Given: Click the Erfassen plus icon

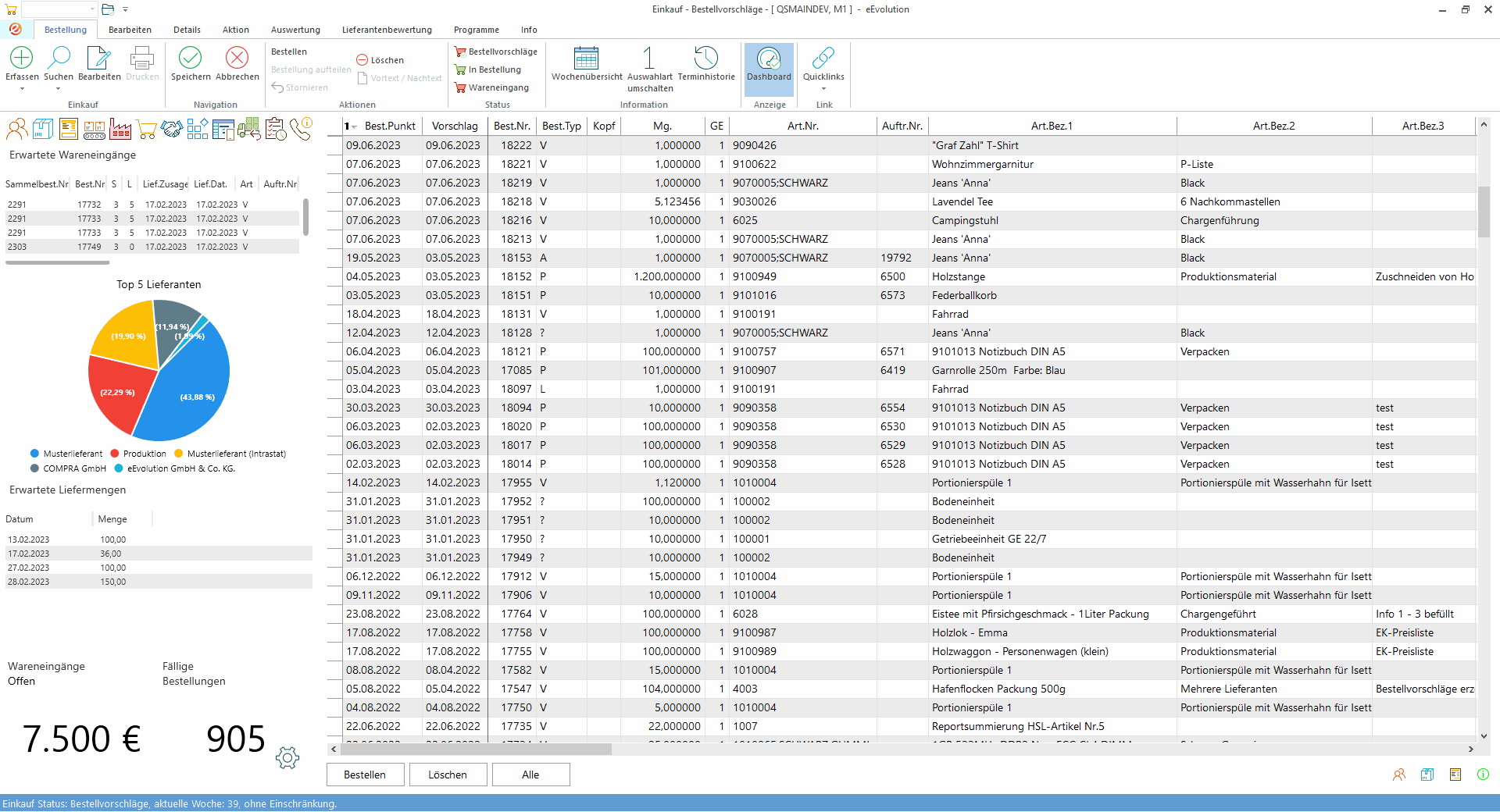Looking at the screenshot, I should [x=21, y=59].
